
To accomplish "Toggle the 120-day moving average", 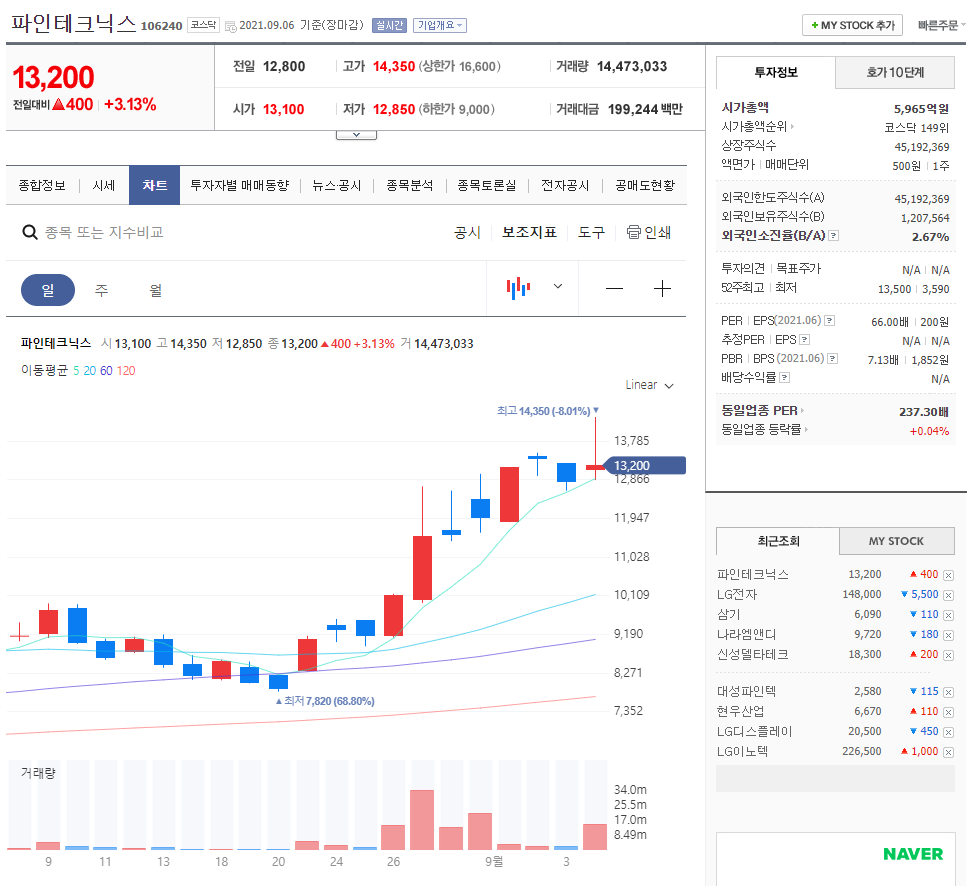I will tap(126, 371).
